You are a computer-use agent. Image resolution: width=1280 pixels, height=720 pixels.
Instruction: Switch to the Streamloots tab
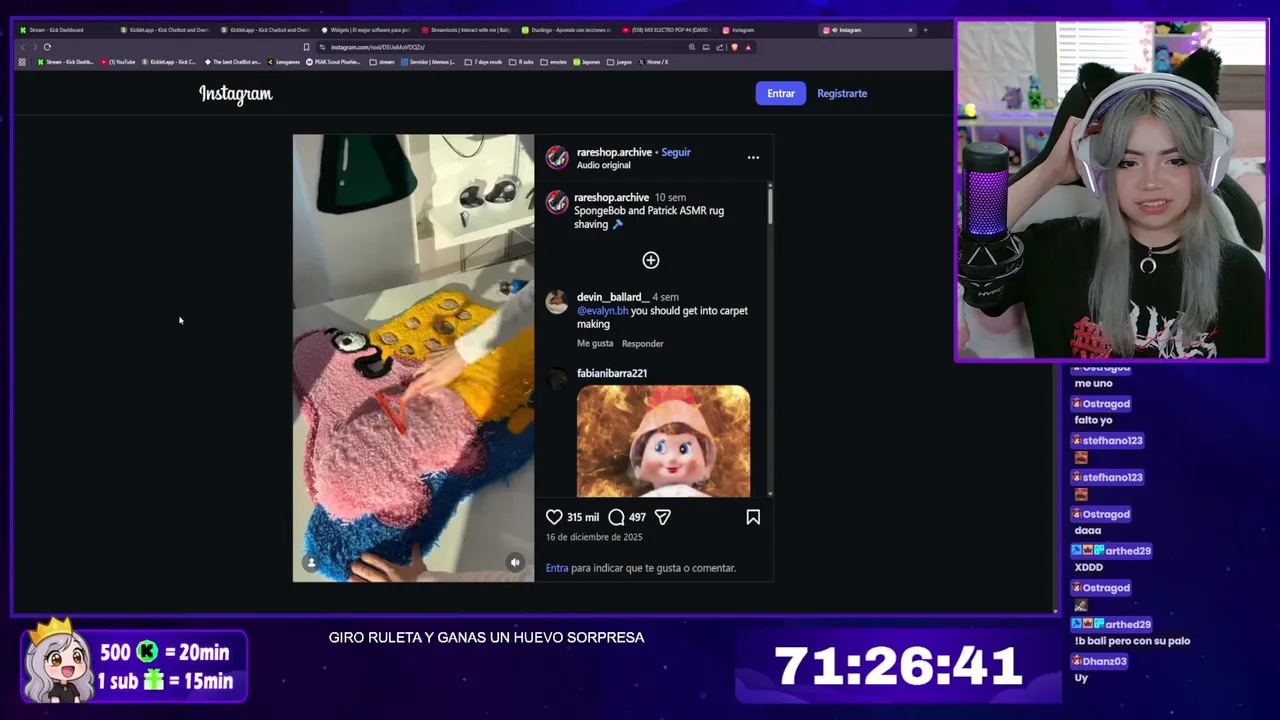click(x=465, y=30)
